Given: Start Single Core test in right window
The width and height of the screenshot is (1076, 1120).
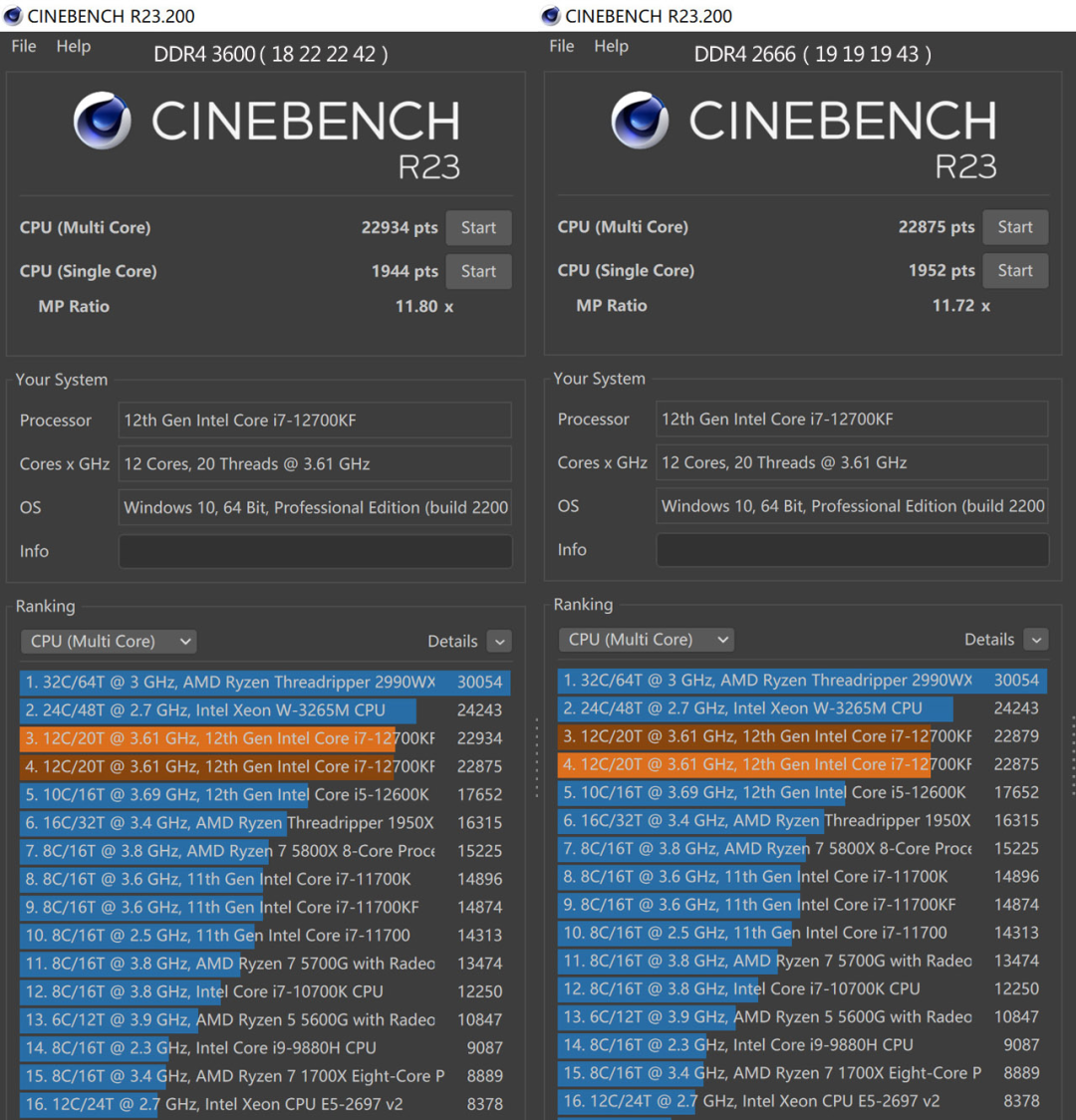Looking at the screenshot, I should tap(1015, 271).
